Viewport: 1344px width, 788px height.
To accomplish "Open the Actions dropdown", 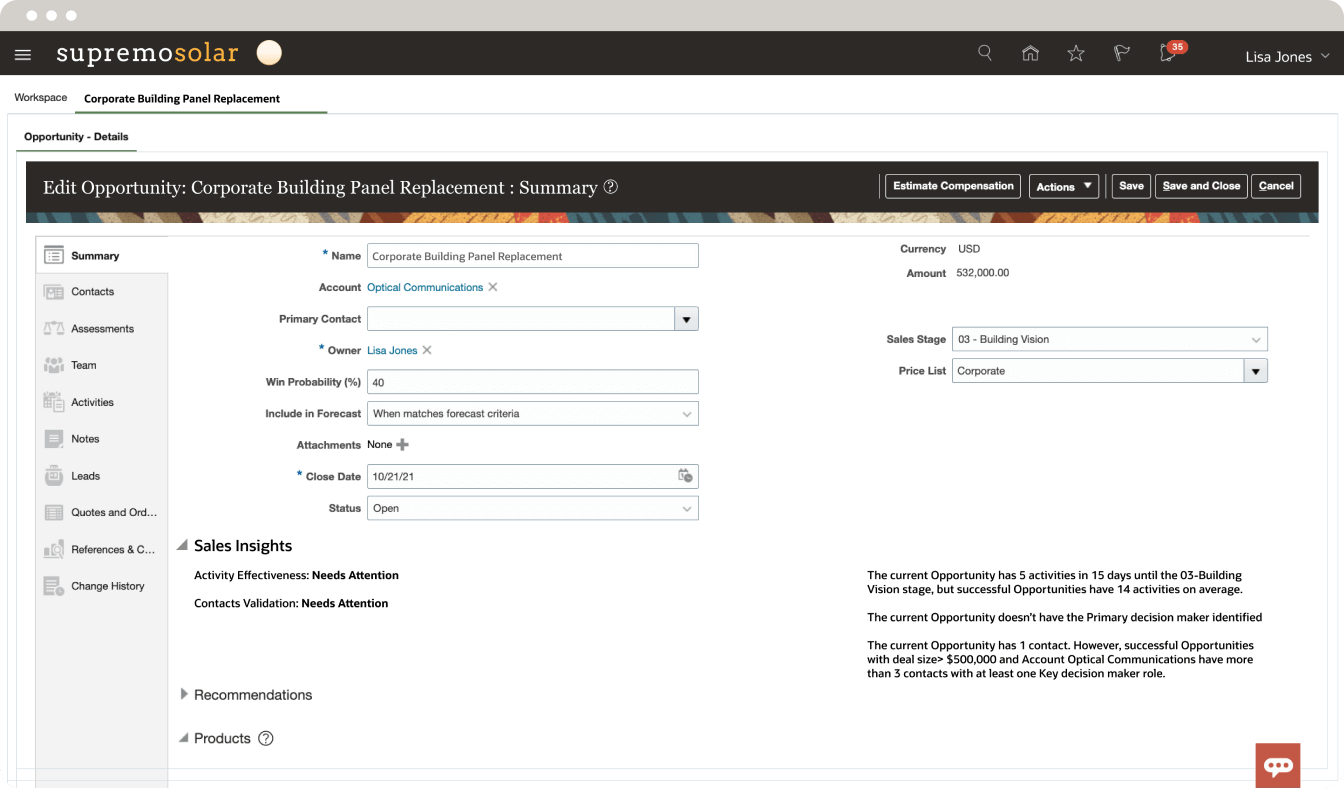I will click(x=1064, y=186).
